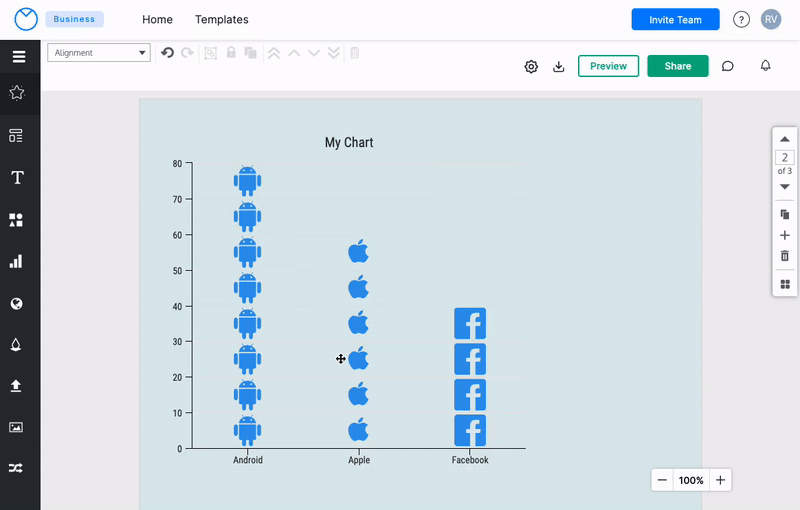
Task: Duplicate the current page
Action: (785, 215)
